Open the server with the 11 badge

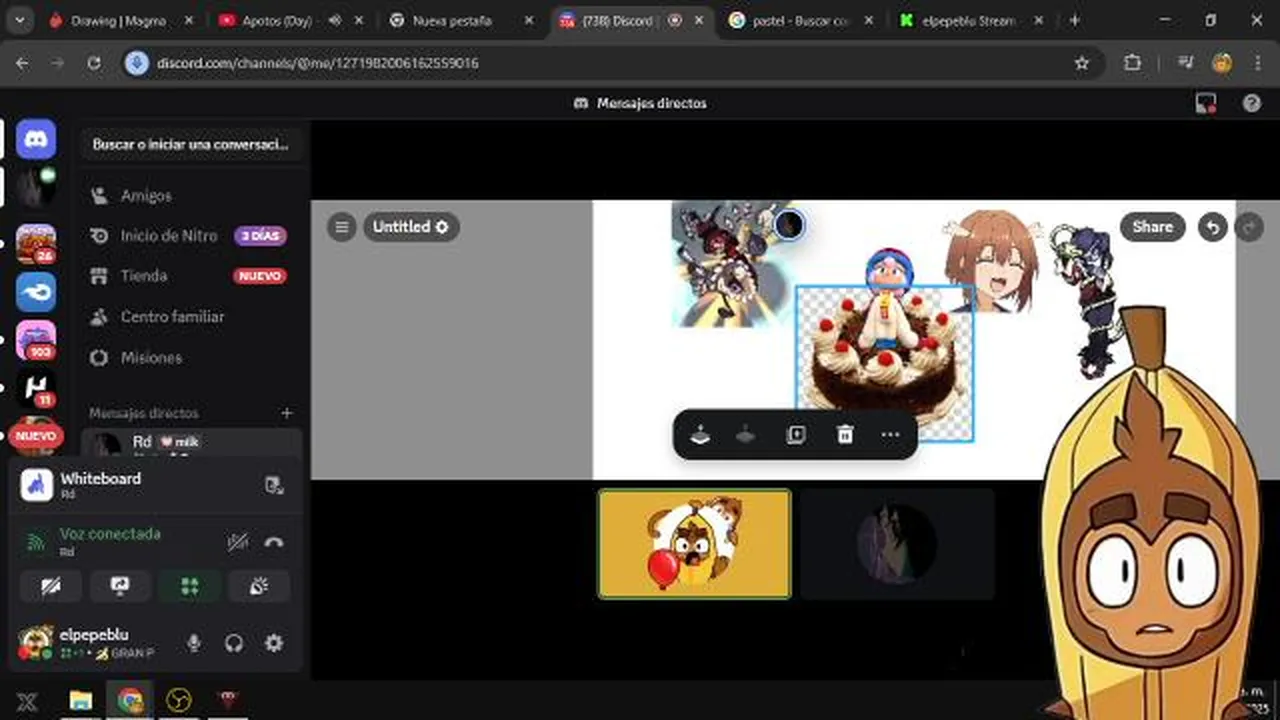36,387
